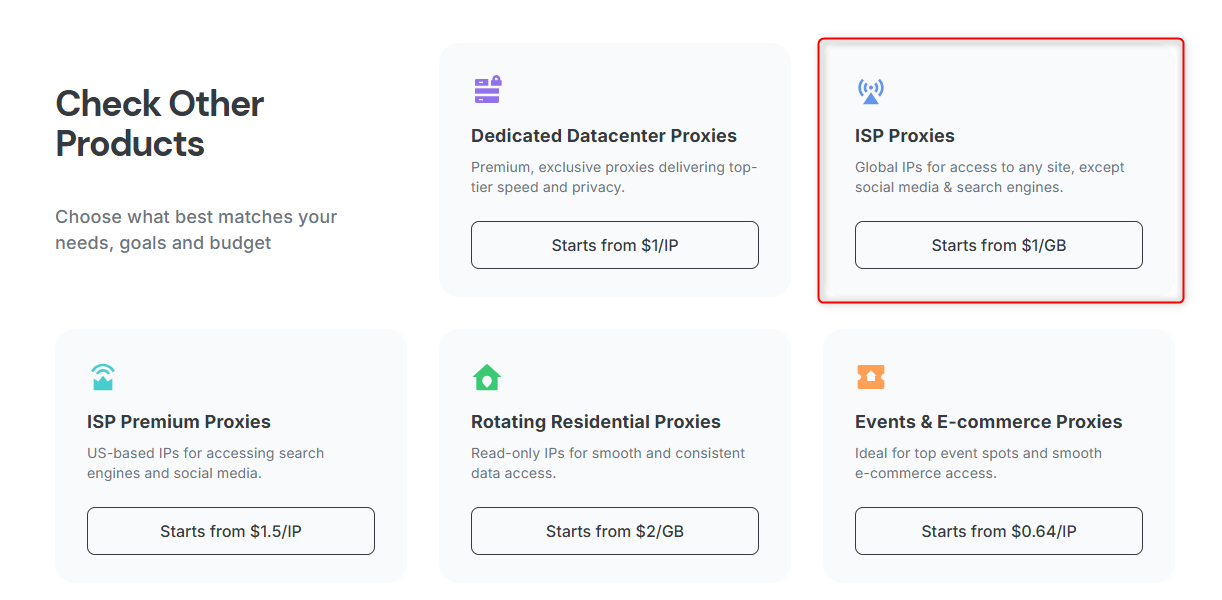Click the Dedicated Datacenter Proxies server icon
The height and width of the screenshot is (600, 1222).
487,90
